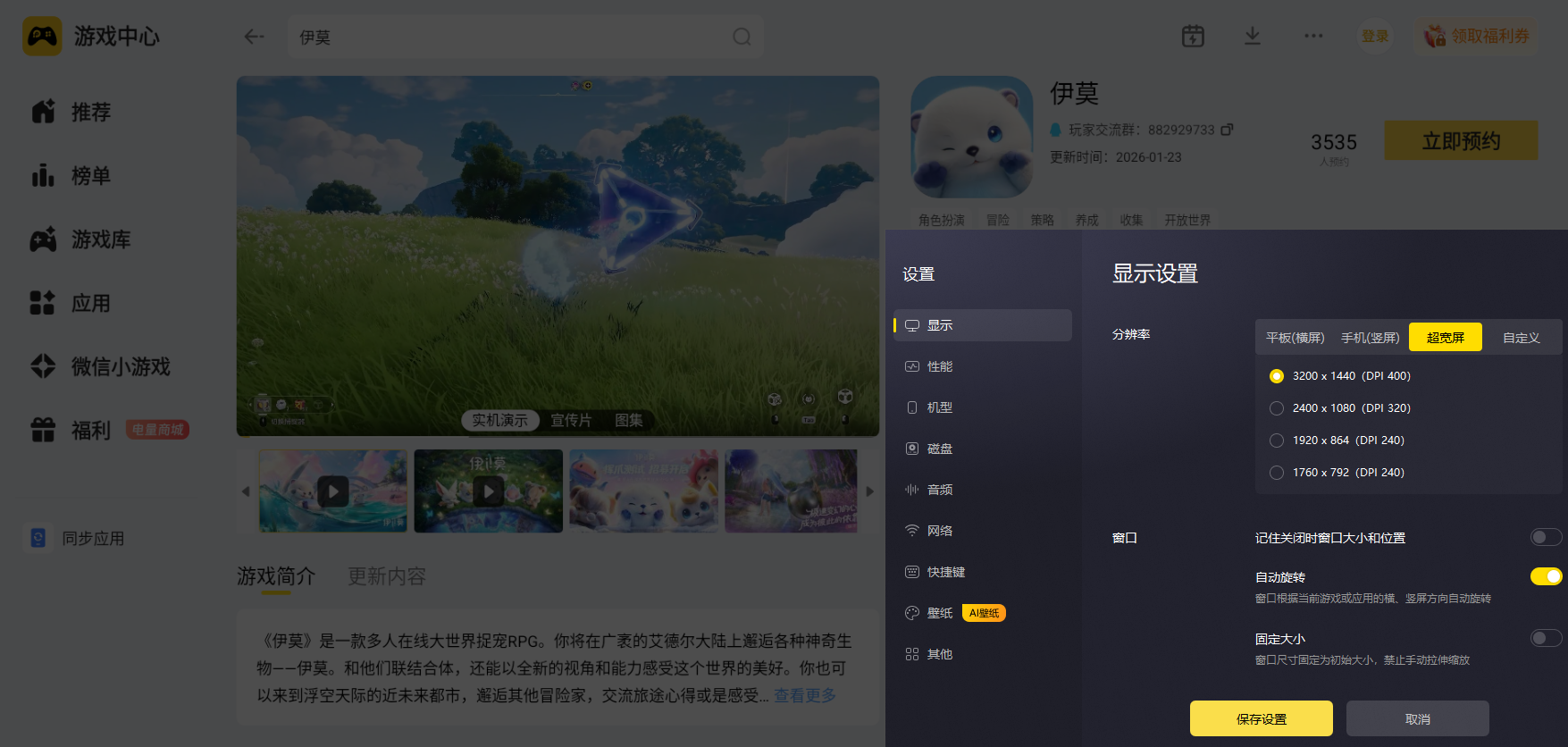The height and width of the screenshot is (747, 1568).
Task: Open the downloads icon
Action: [1253, 36]
